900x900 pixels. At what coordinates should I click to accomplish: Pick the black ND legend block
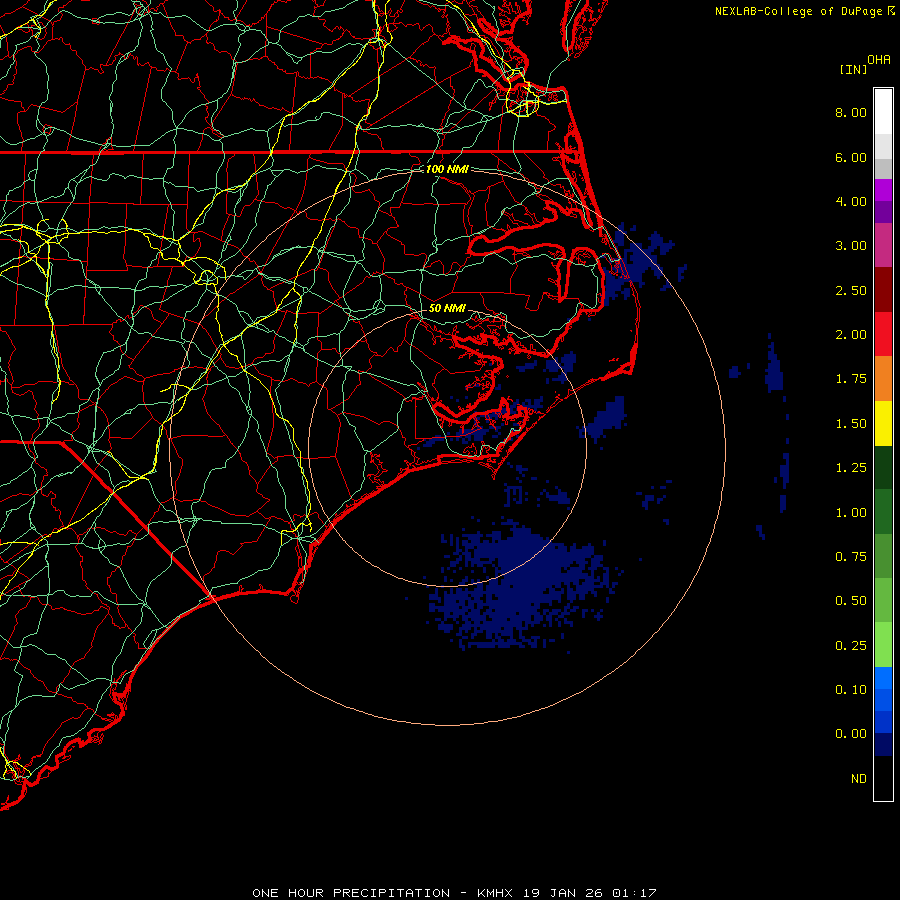883,778
